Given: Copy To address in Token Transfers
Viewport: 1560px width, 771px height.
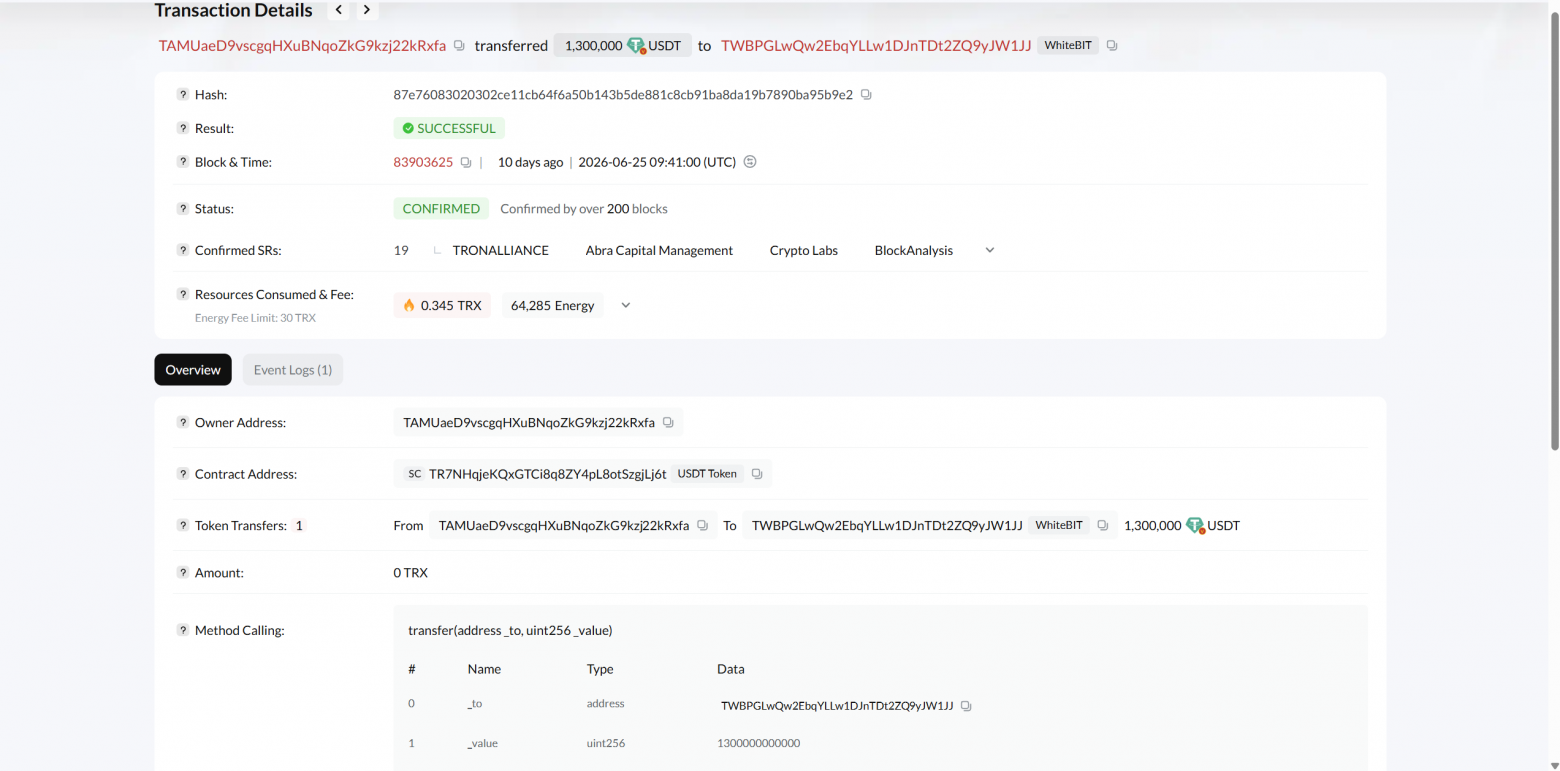Looking at the screenshot, I should click(x=1102, y=525).
